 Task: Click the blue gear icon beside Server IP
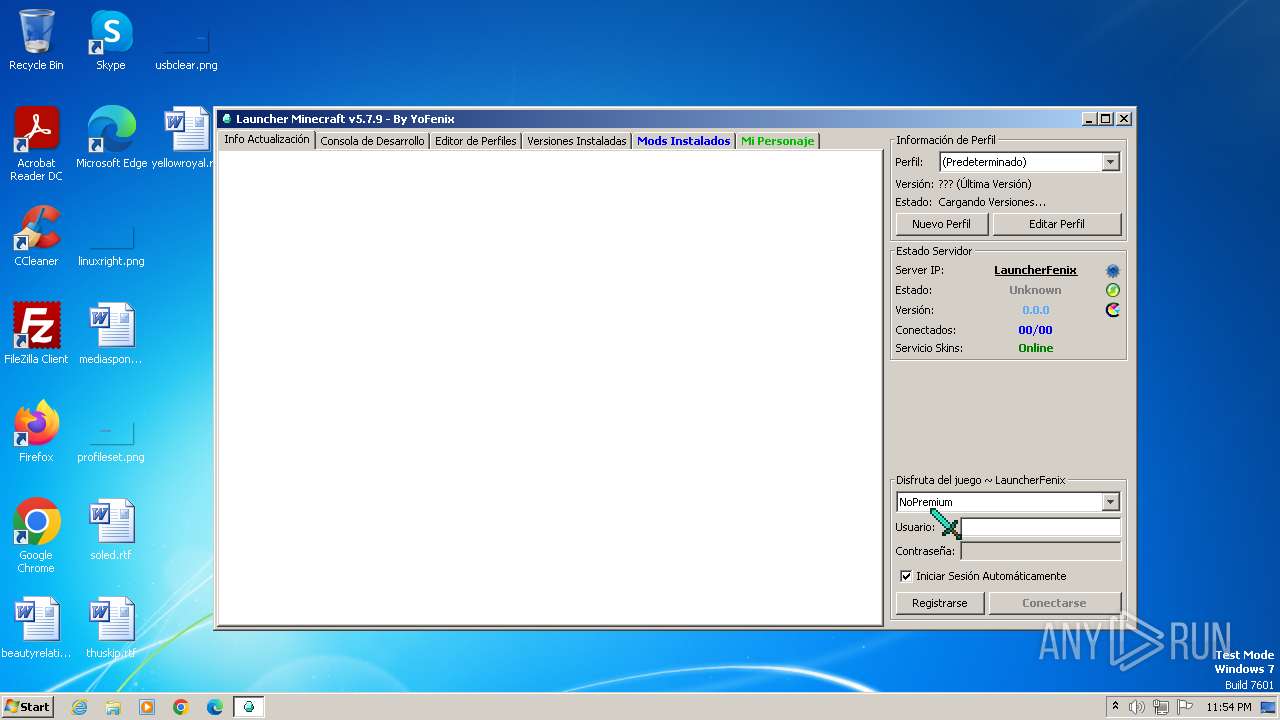[1113, 271]
